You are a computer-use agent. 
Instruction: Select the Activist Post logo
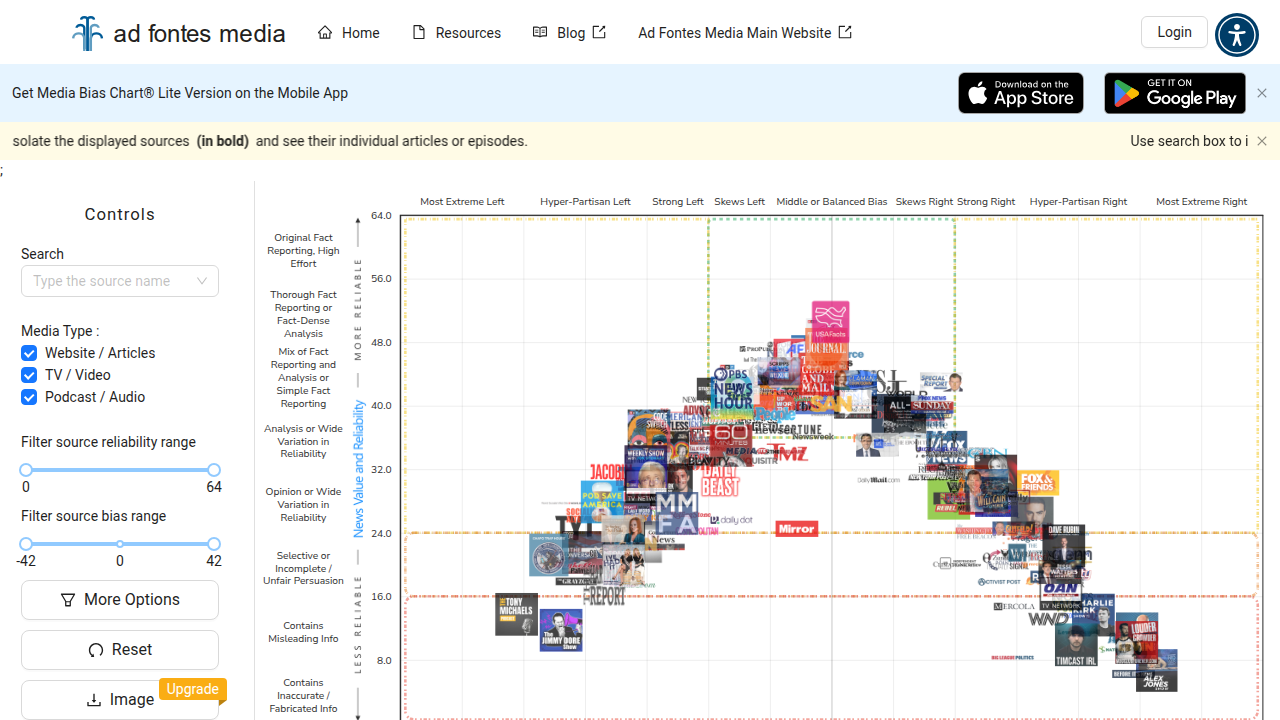point(999,581)
